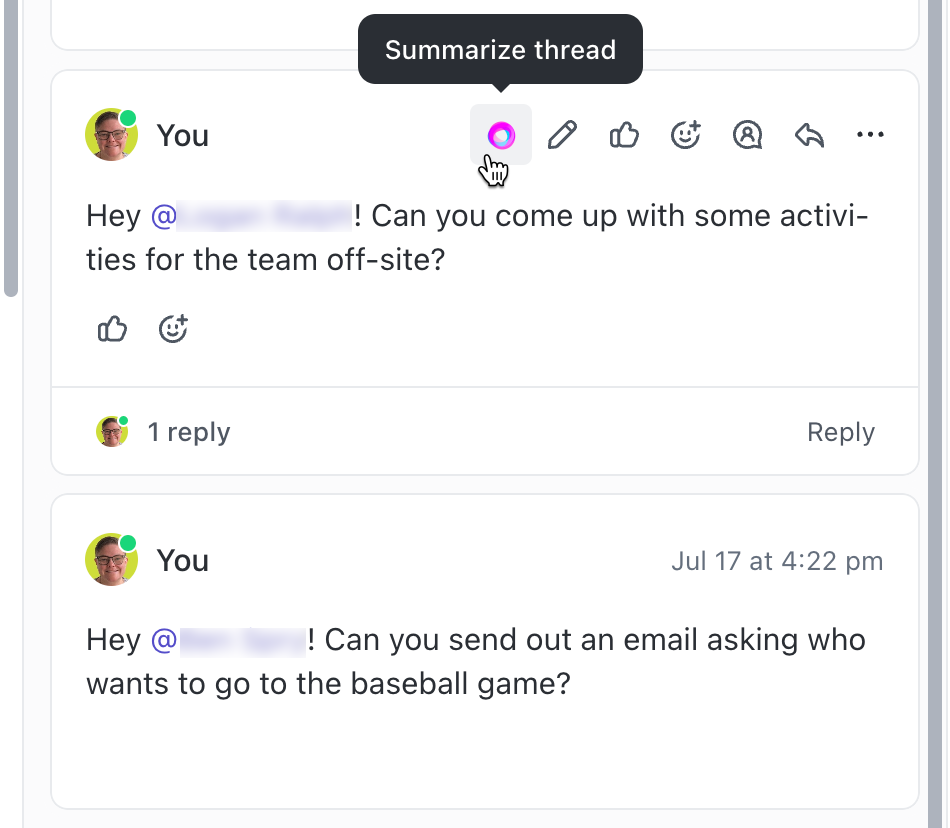The image size is (950, 828).
Task: Open emoji picker below the off-site message
Action: (x=174, y=328)
